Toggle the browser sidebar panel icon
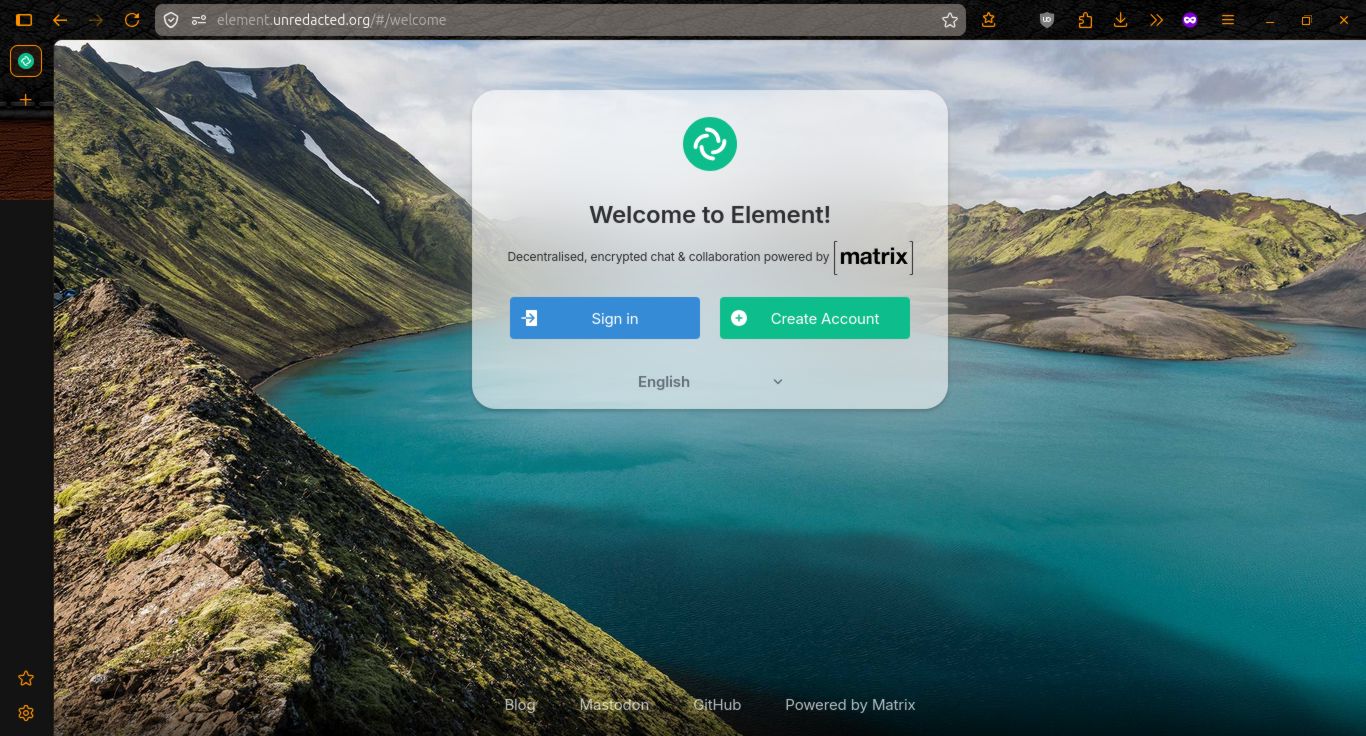This screenshot has height=736, width=1366. click(x=24, y=20)
